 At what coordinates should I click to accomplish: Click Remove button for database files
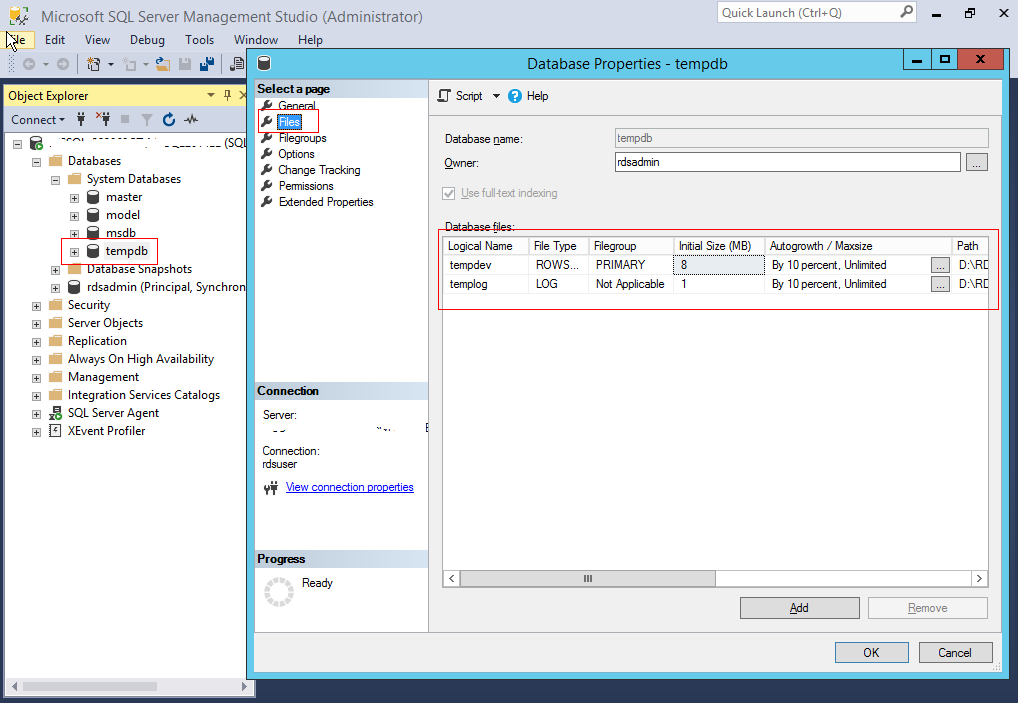point(927,608)
